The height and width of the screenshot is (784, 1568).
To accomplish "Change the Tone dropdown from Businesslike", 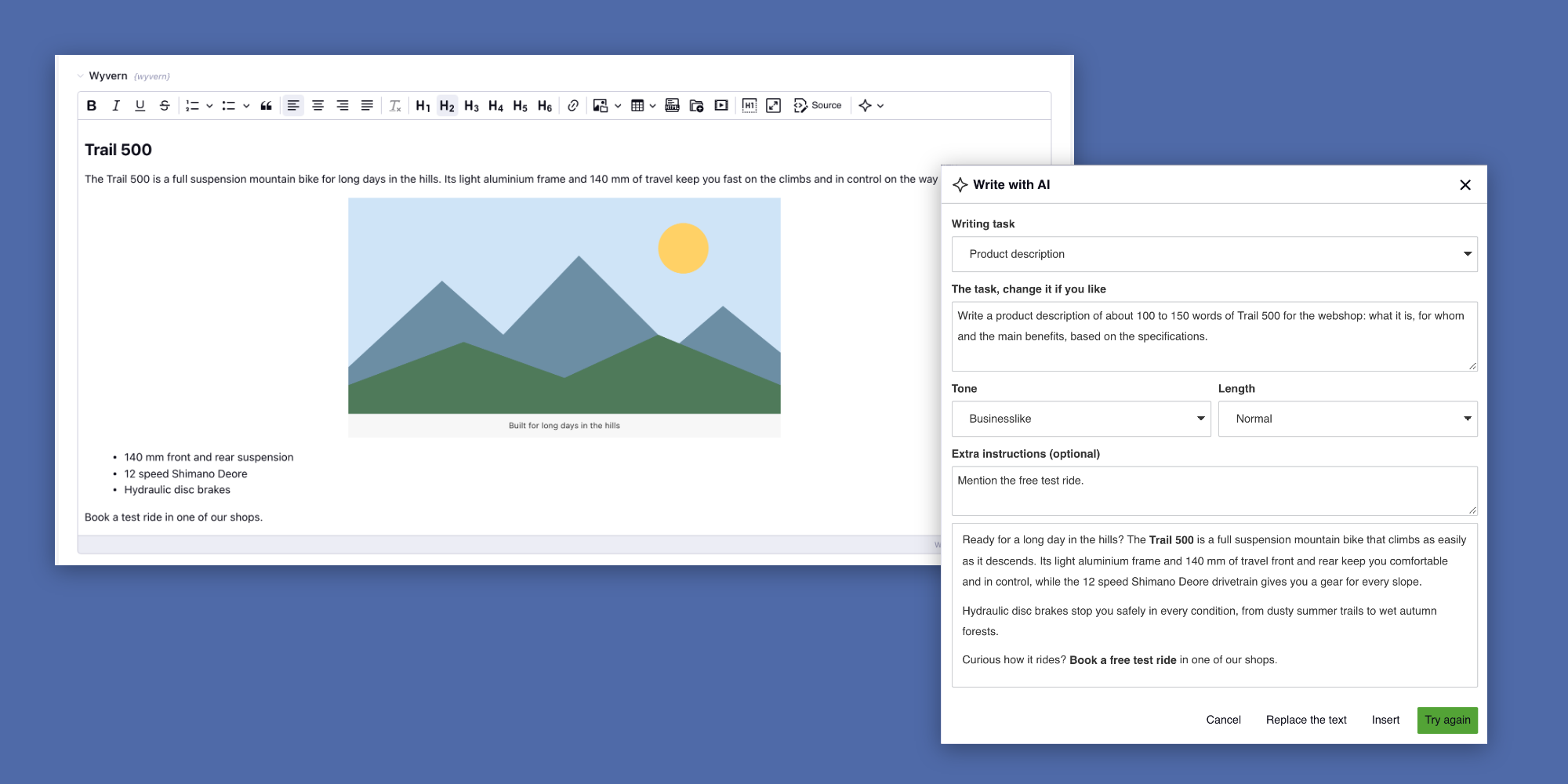I will 1081,419.
